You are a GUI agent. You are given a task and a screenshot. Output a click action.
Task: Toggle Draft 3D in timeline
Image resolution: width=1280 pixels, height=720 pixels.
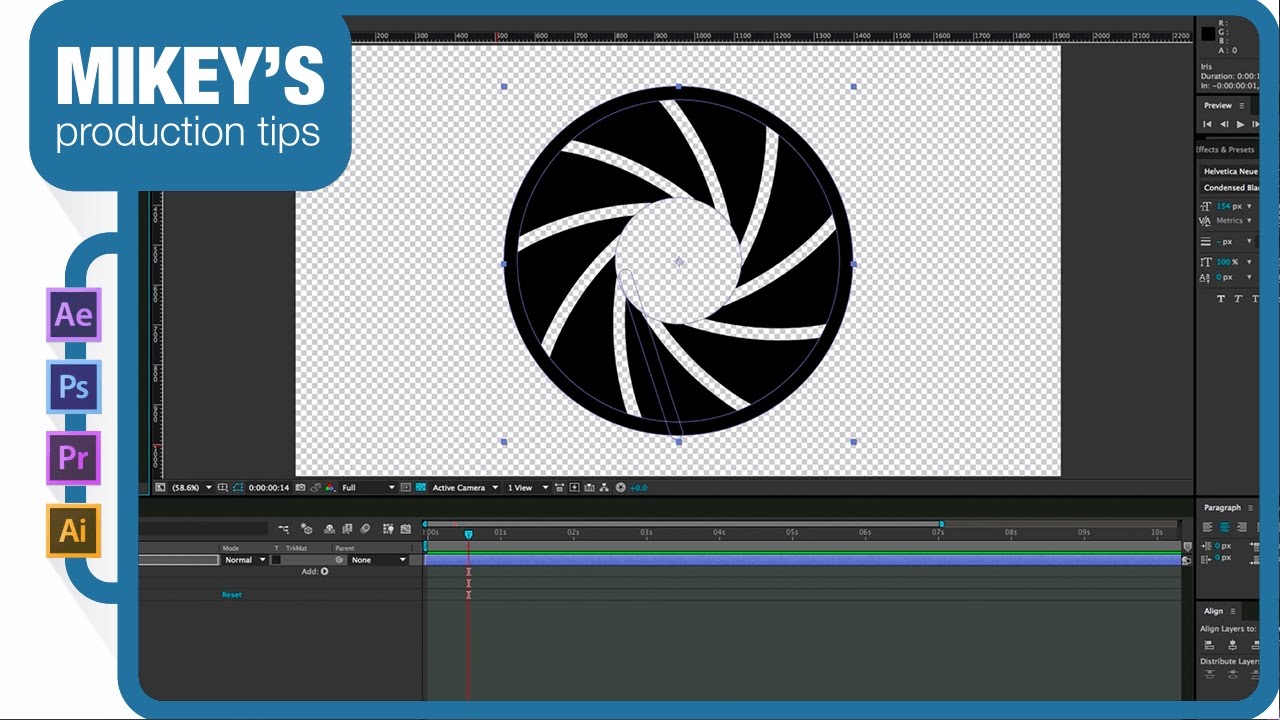click(x=307, y=529)
